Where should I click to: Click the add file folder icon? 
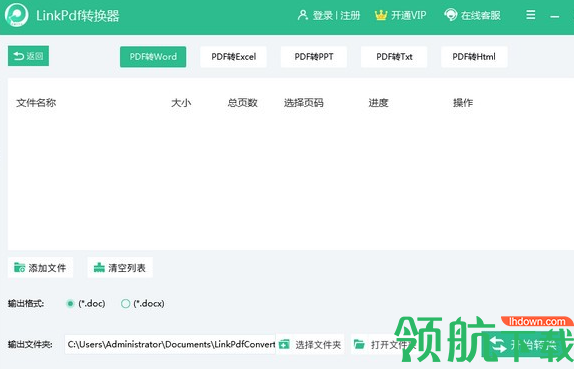[19, 268]
